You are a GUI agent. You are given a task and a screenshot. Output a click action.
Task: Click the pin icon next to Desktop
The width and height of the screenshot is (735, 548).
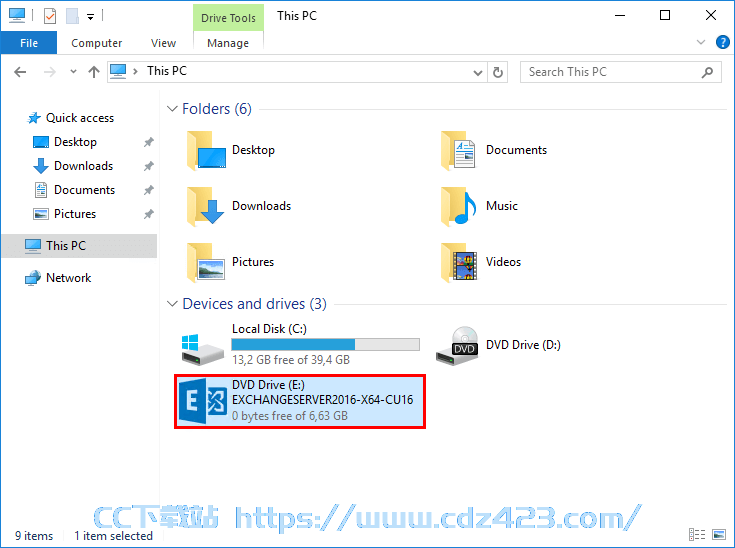click(149, 142)
